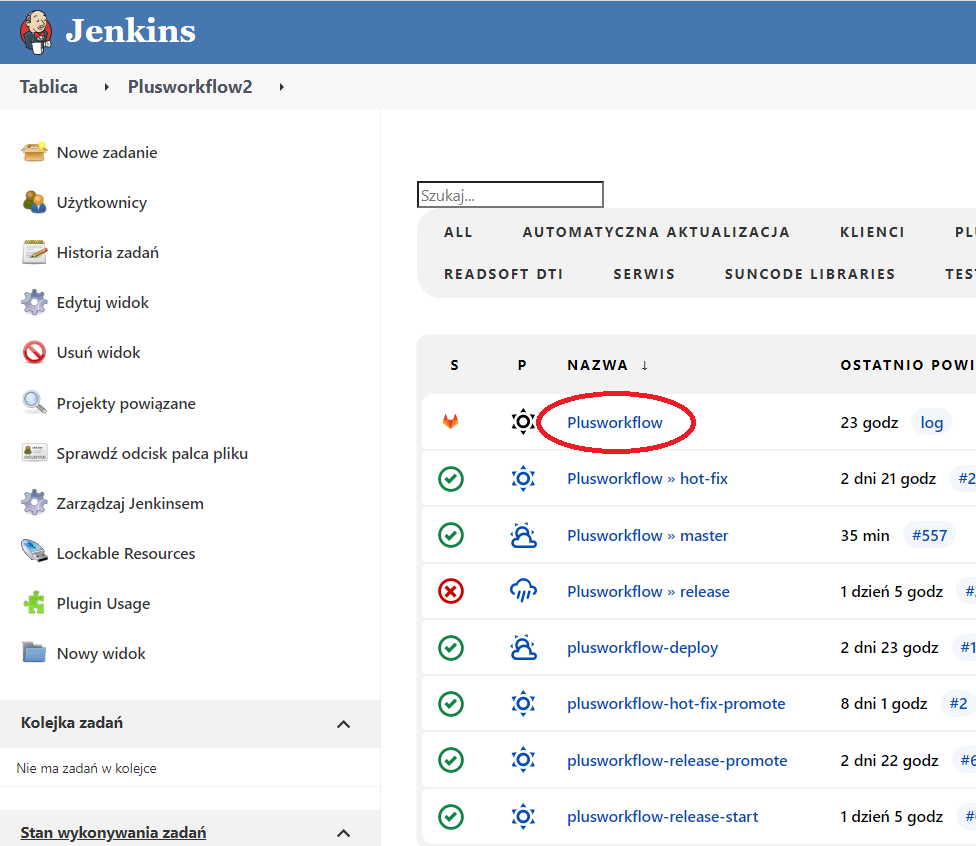Click the partly cloudy icon for master
Viewport: 976px width, 846px height.
(x=523, y=535)
